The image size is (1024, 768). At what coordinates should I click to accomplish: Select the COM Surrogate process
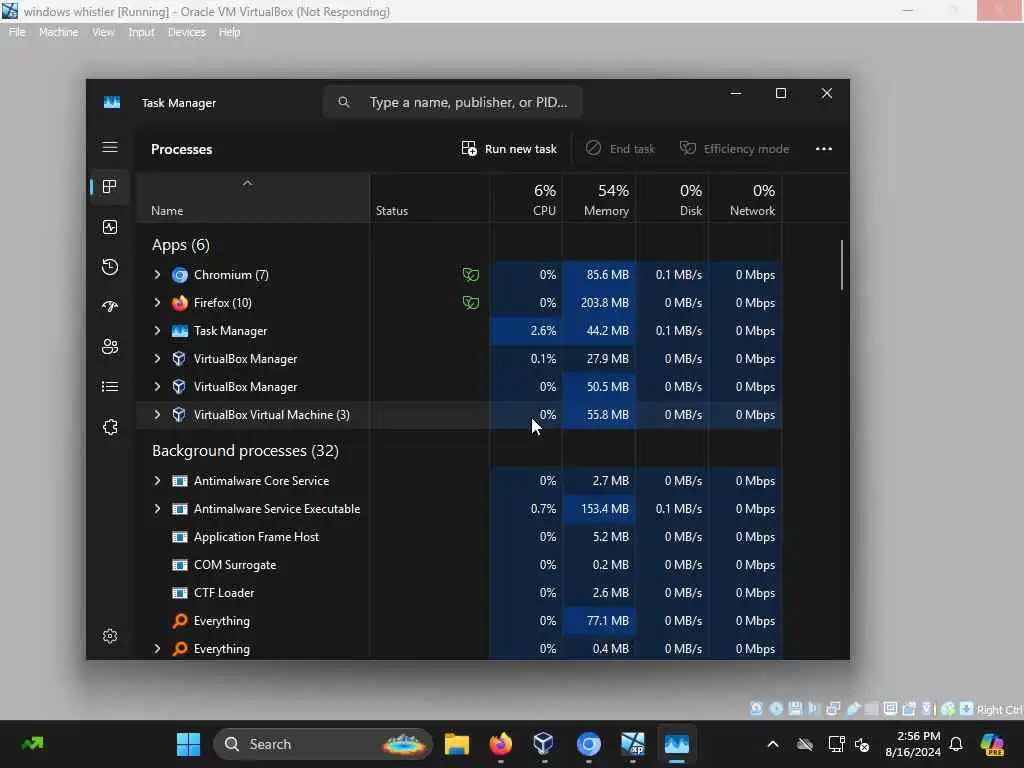[459, 565]
